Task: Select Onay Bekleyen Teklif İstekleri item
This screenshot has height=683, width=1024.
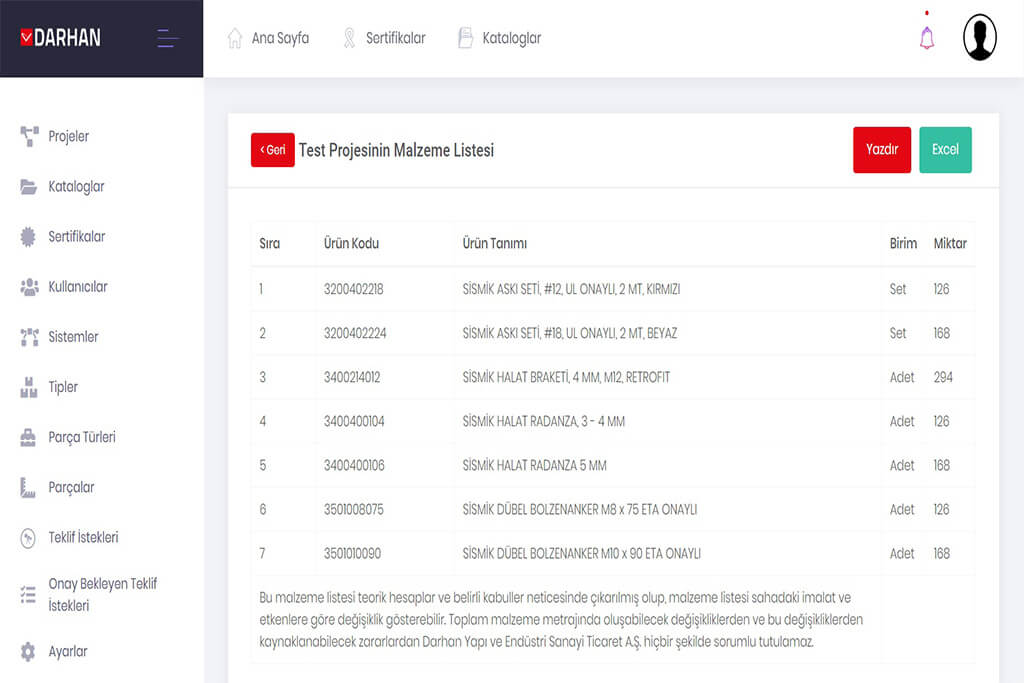Action: pos(102,594)
